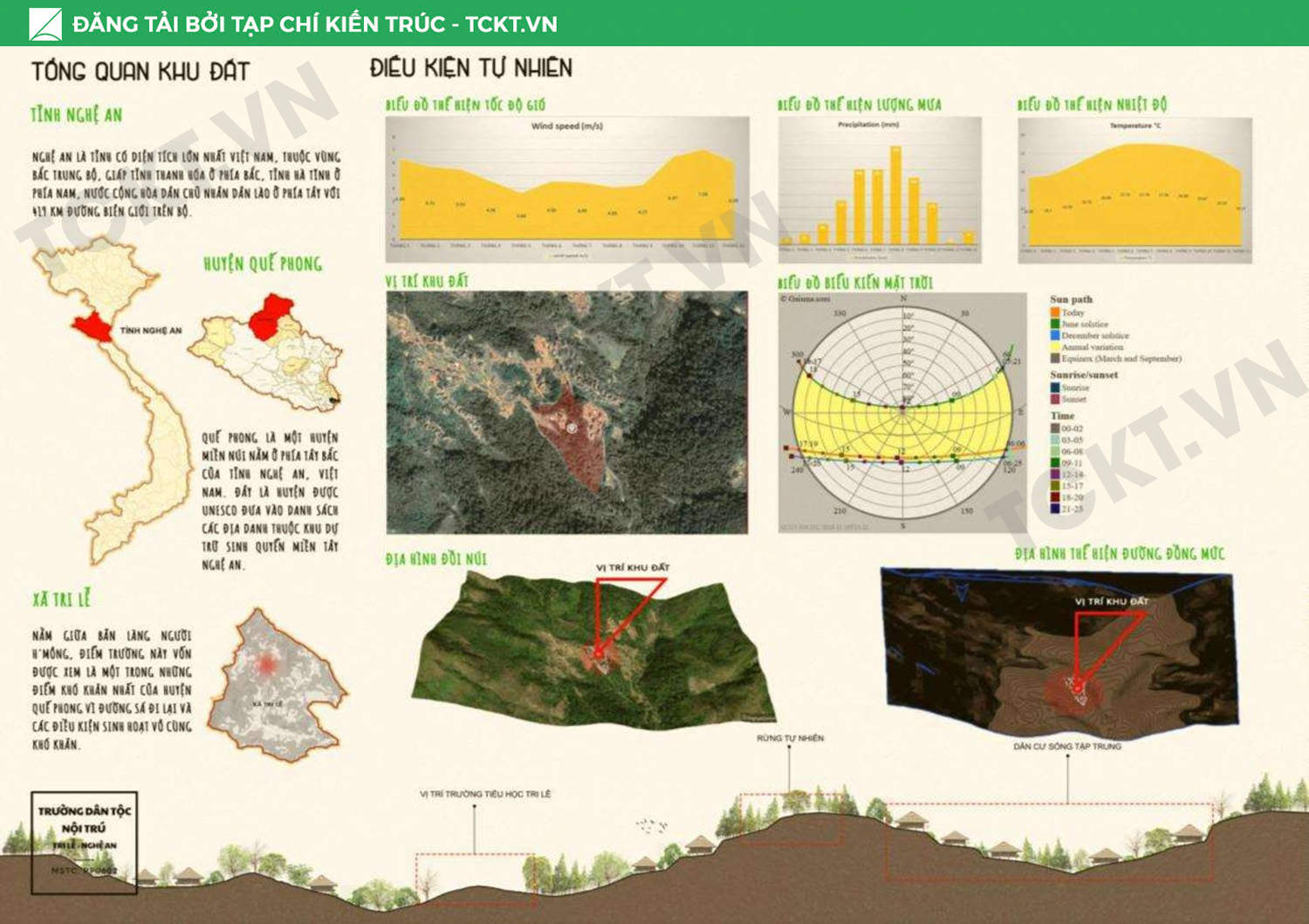Click the Wind speed (m/s) chart

coord(567,188)
